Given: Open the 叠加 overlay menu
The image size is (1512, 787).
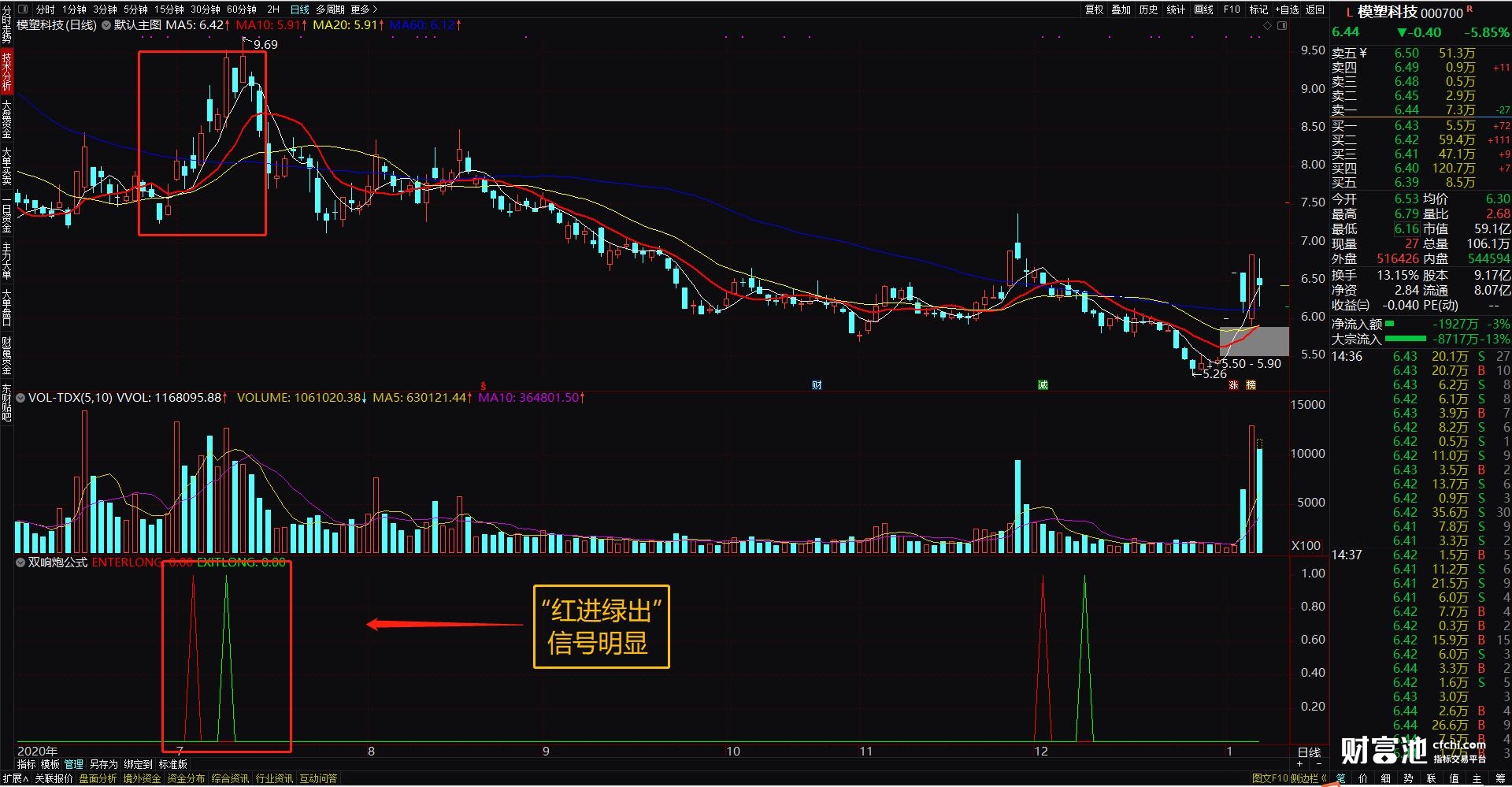Looking at the screenshot, I should (1121, 9).
